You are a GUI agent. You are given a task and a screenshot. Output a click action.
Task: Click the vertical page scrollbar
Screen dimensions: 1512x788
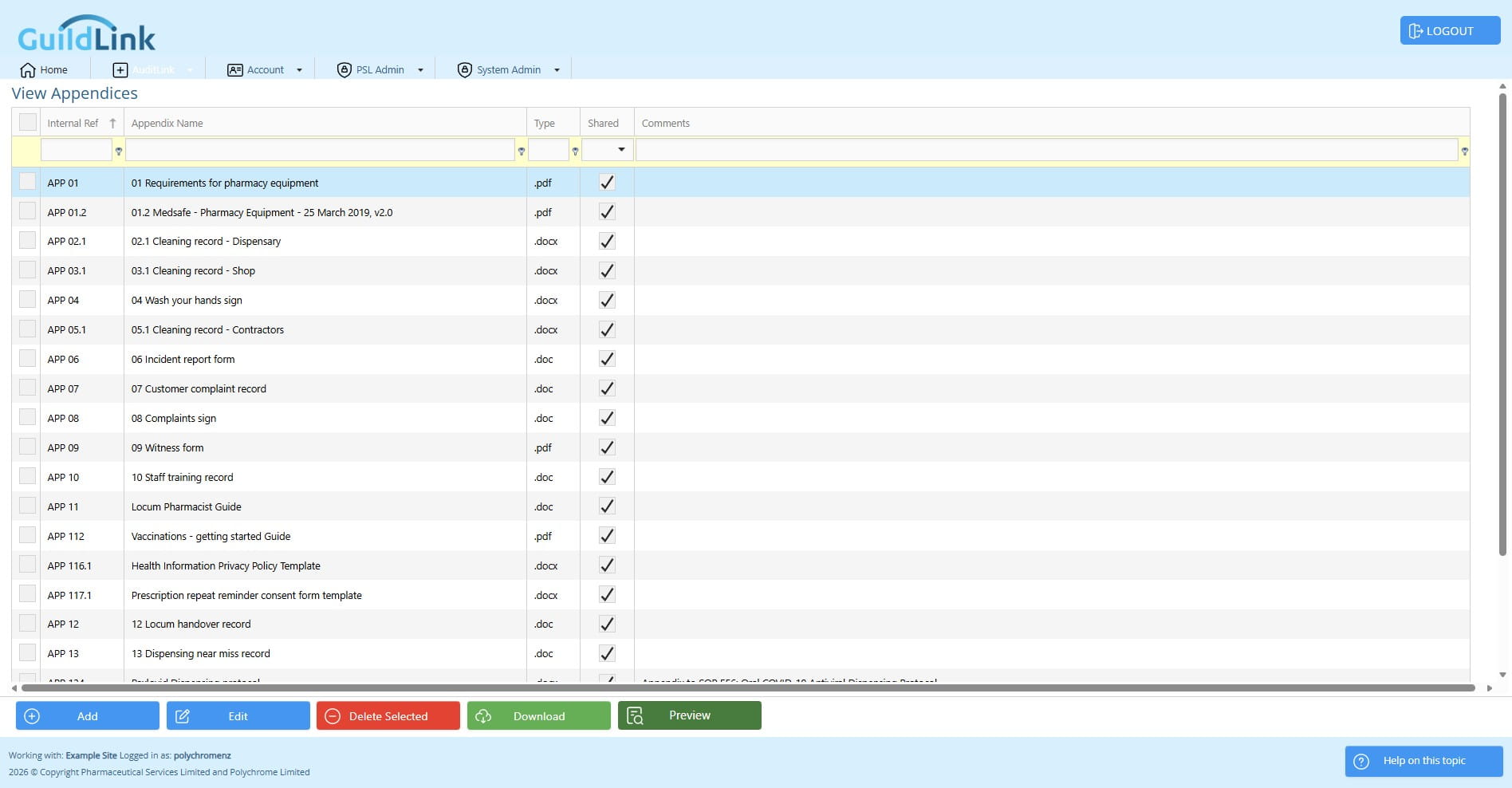pos(1503,324)
